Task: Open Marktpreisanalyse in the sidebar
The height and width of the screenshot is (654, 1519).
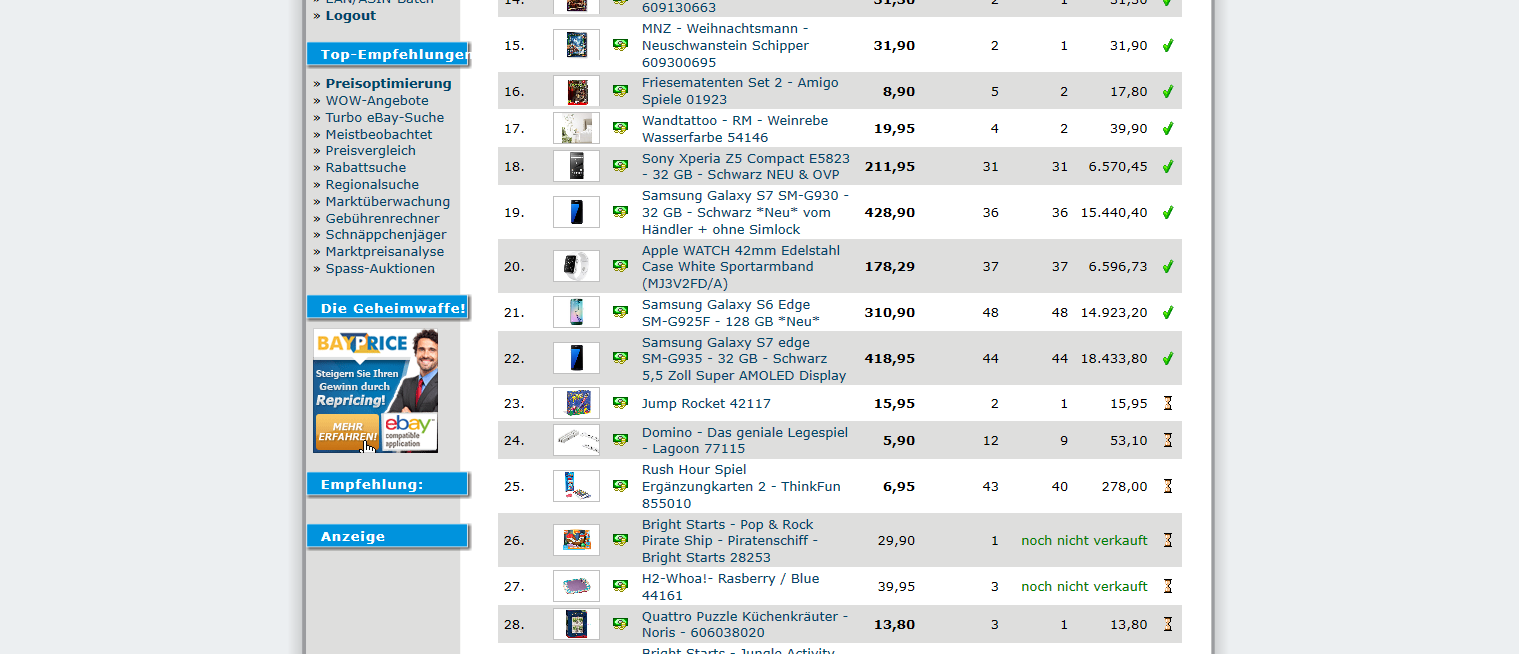Action: coord(385,252)
